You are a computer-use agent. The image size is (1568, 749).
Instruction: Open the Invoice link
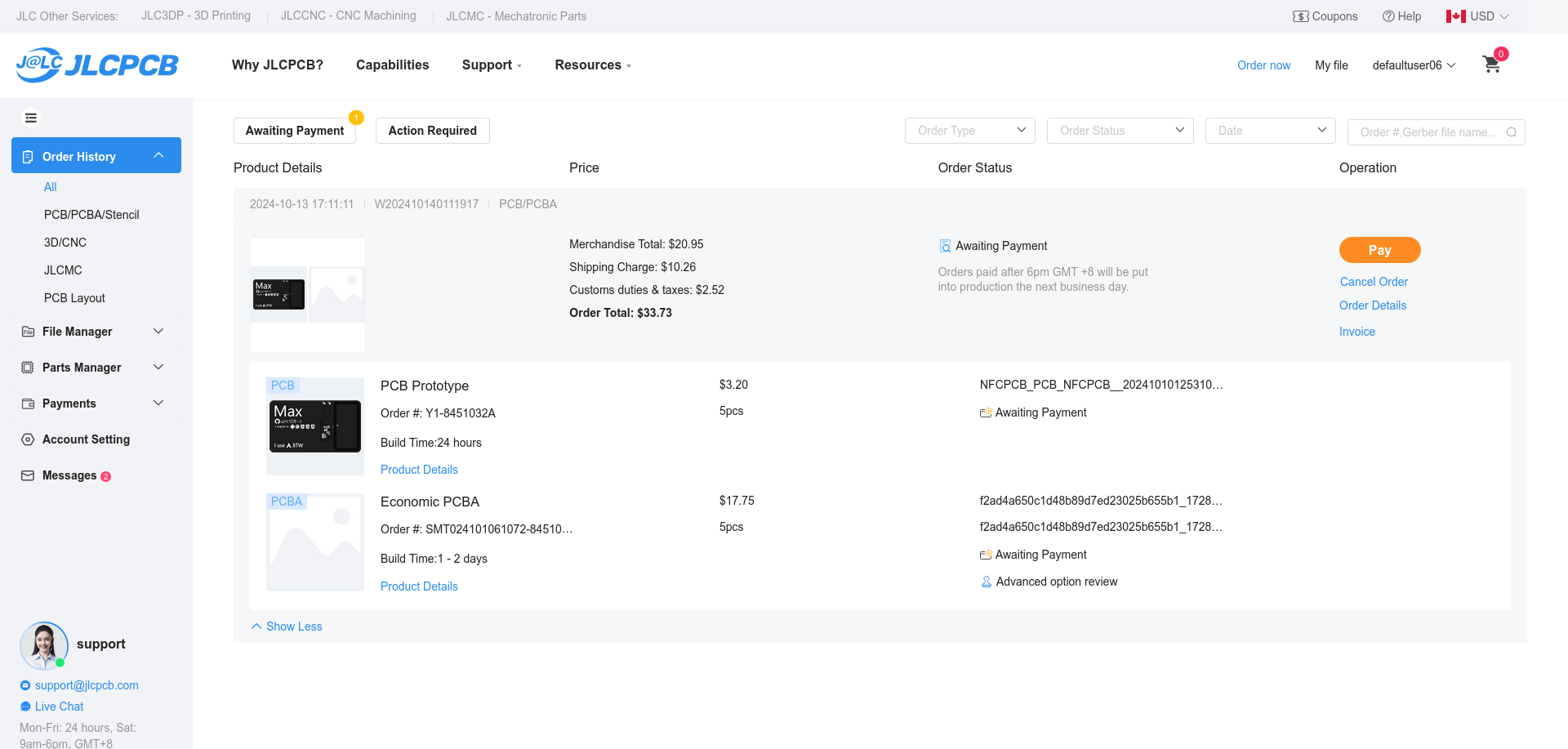click(x=1357, y=332)
